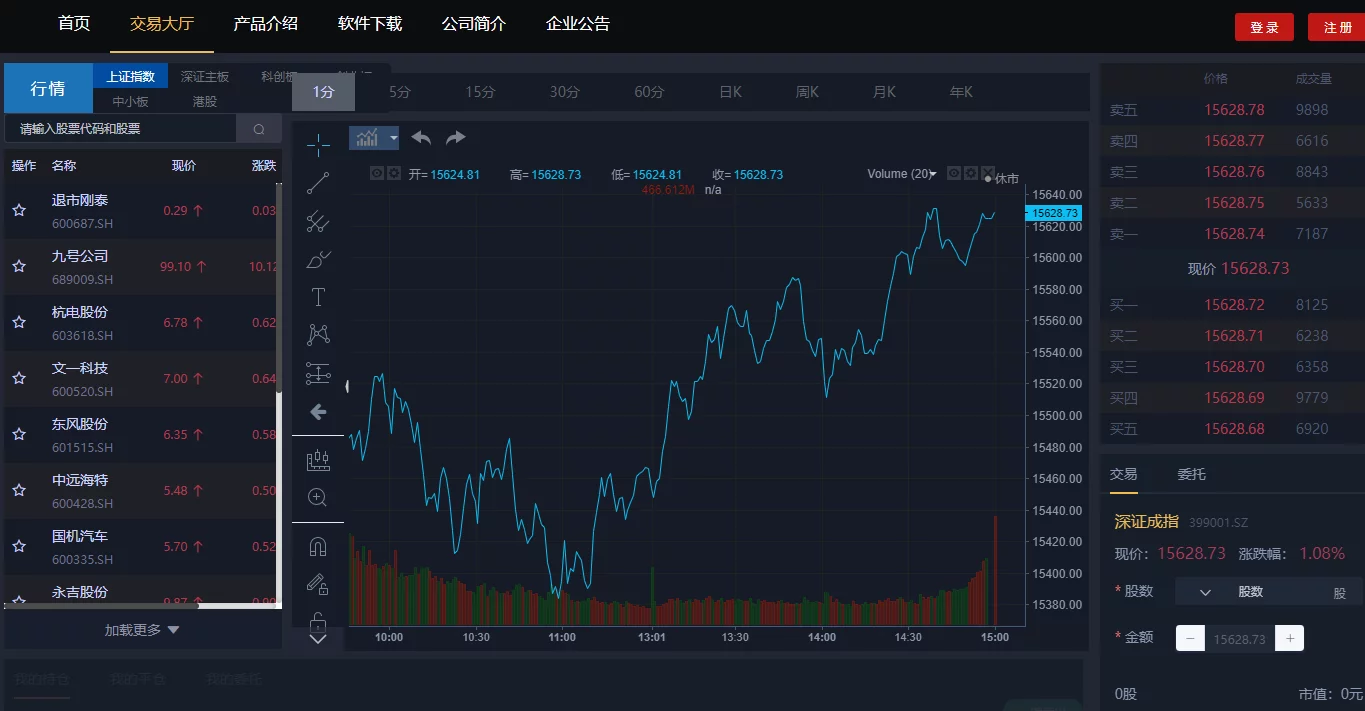
Task: Favorite 退市刚泰 with its star
Action: pyautogui.click(x=19, y=210)
